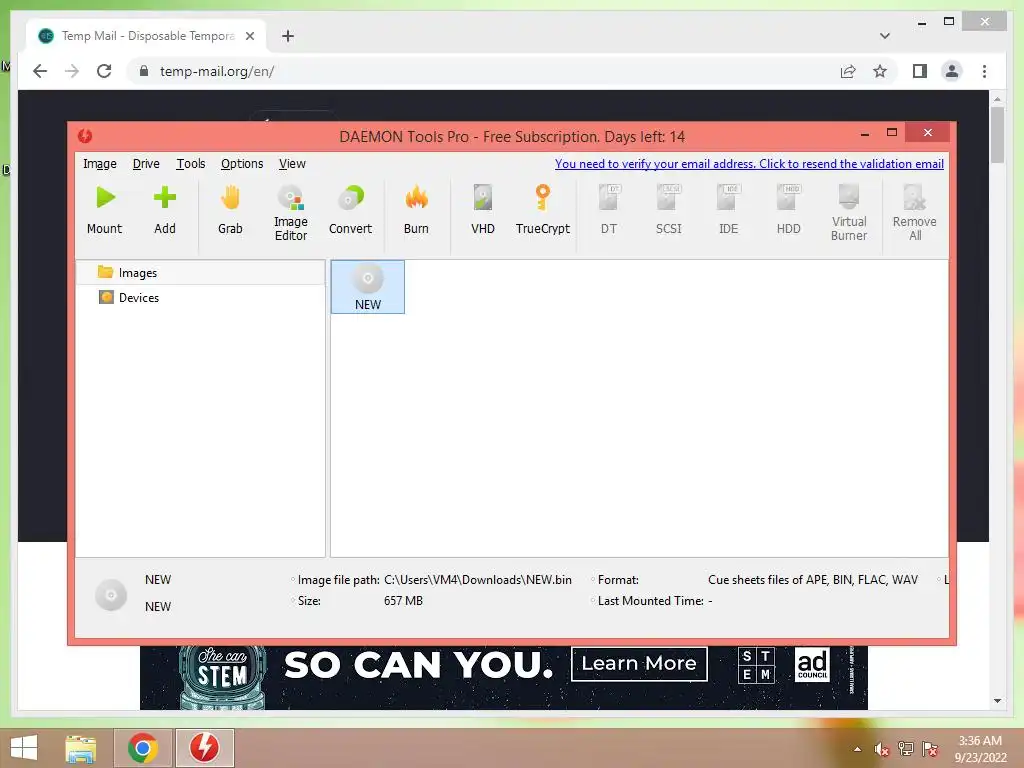Click DAEMON Tools taskbar icon
This screenshot has width=1024, height=768.
(204, 748)
